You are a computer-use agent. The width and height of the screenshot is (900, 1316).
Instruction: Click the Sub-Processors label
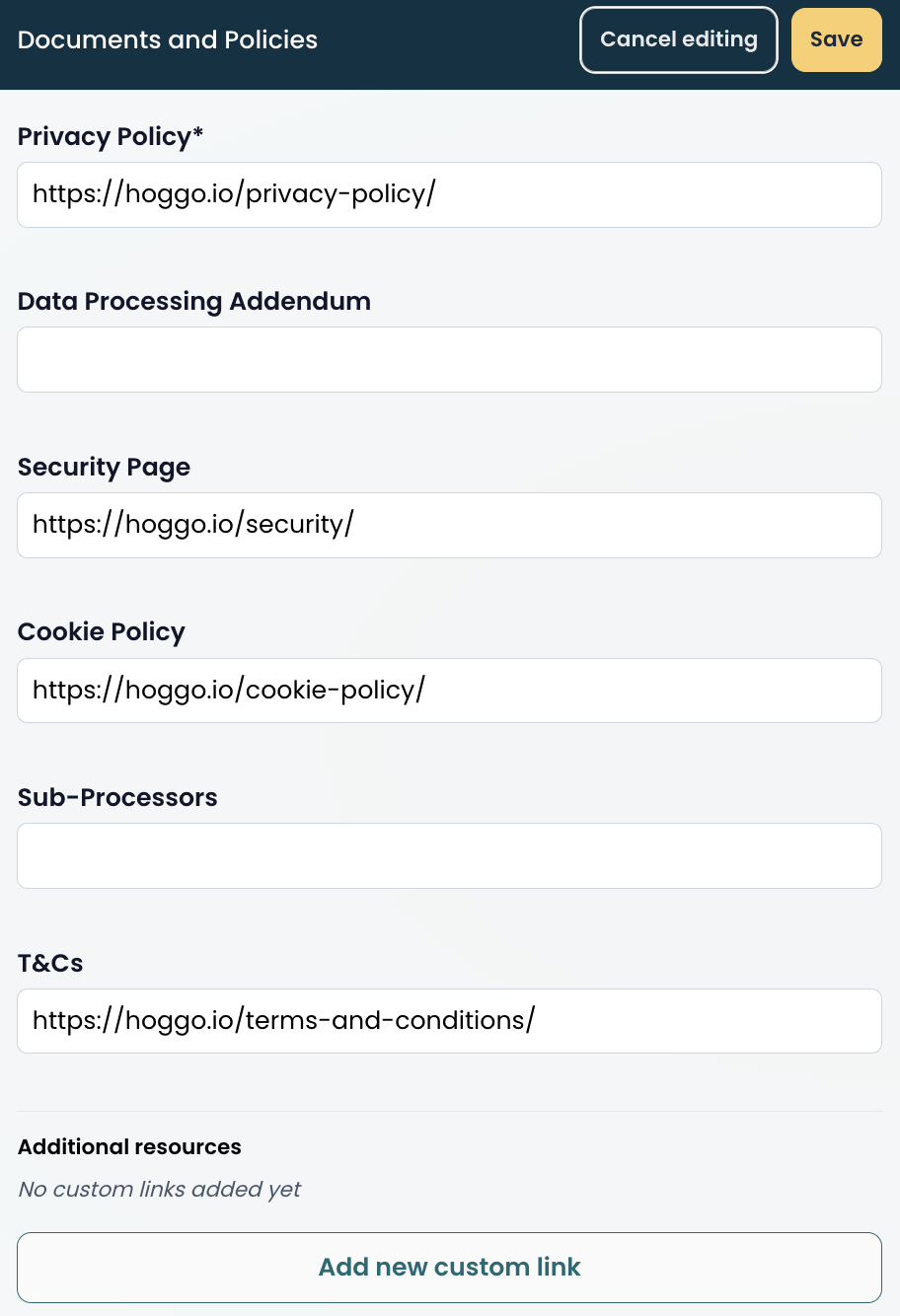117,797
